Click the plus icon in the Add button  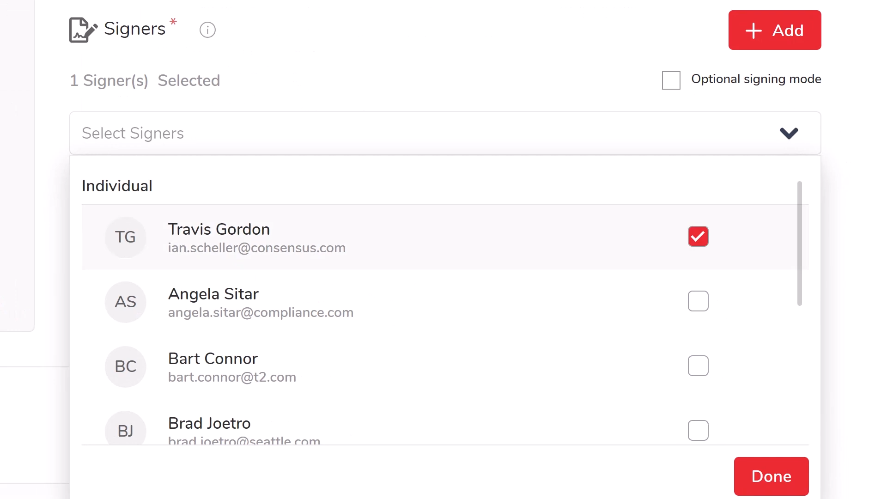(x=754, y=30)
